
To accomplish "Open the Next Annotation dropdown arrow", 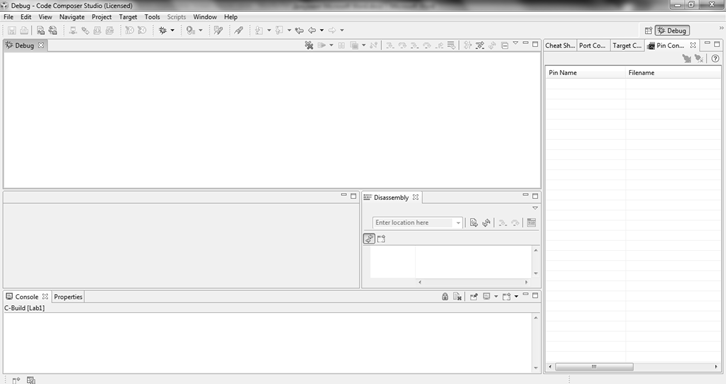I will [x=269, y=31].
